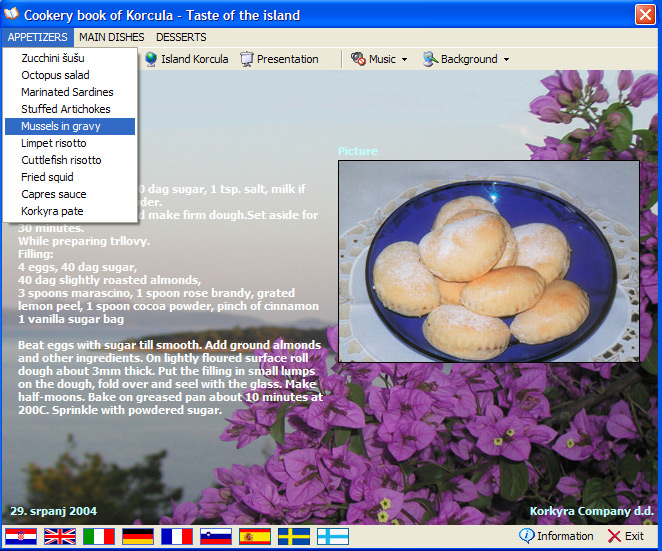Open the MAIN DISHES menu
662x551 pixels.
point(111,37)
